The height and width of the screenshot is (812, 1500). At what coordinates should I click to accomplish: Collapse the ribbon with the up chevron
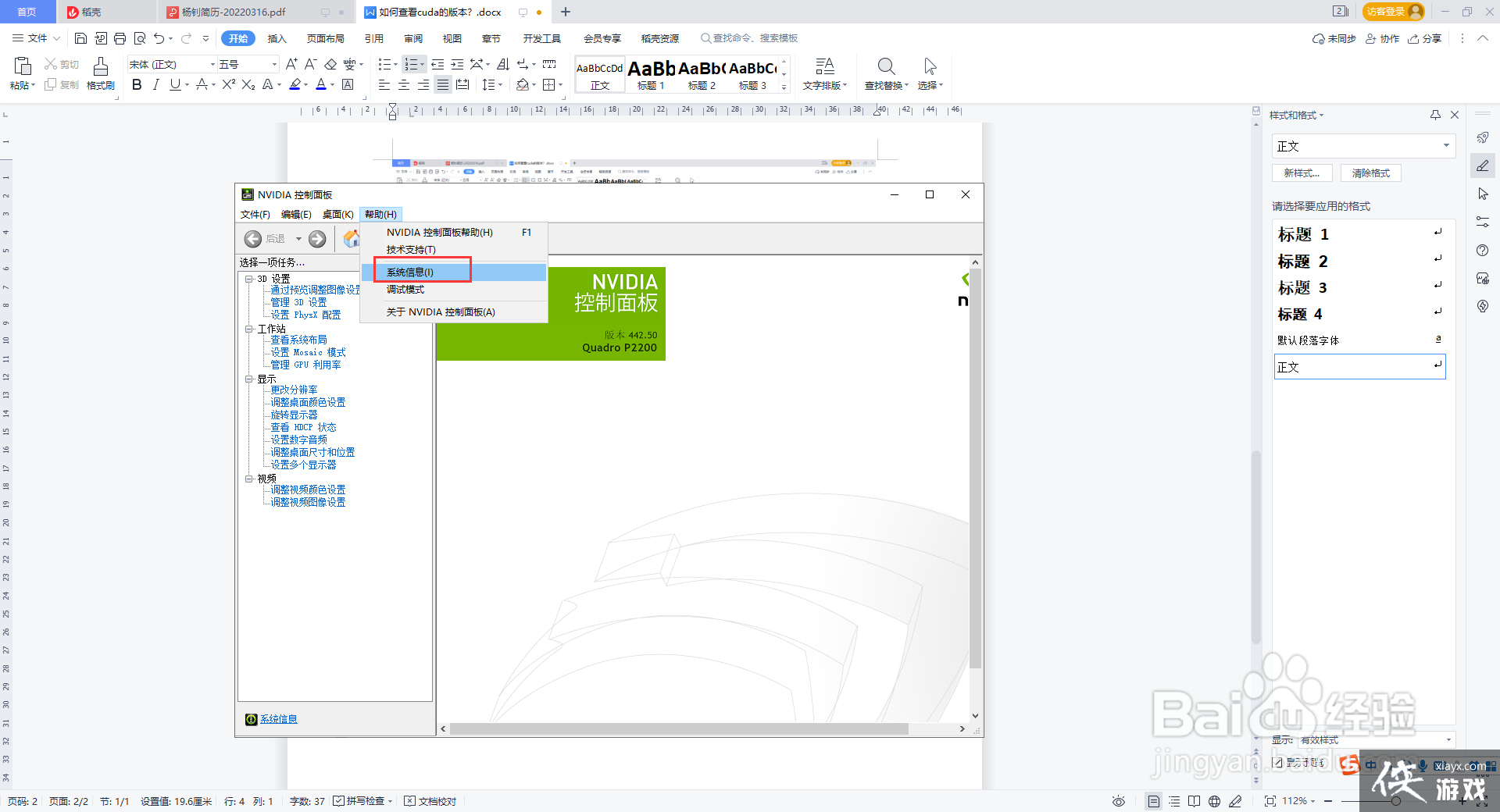(1483, 38)
